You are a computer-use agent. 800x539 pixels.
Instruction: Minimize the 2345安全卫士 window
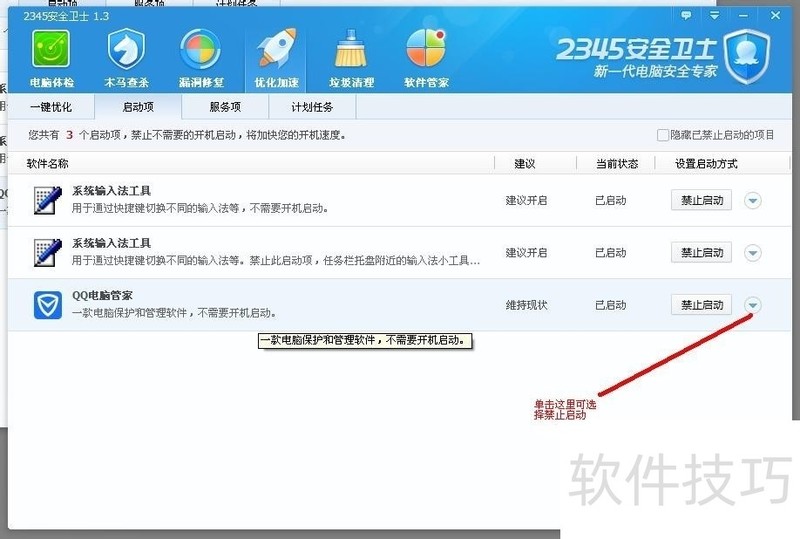[x=743, y=16]
